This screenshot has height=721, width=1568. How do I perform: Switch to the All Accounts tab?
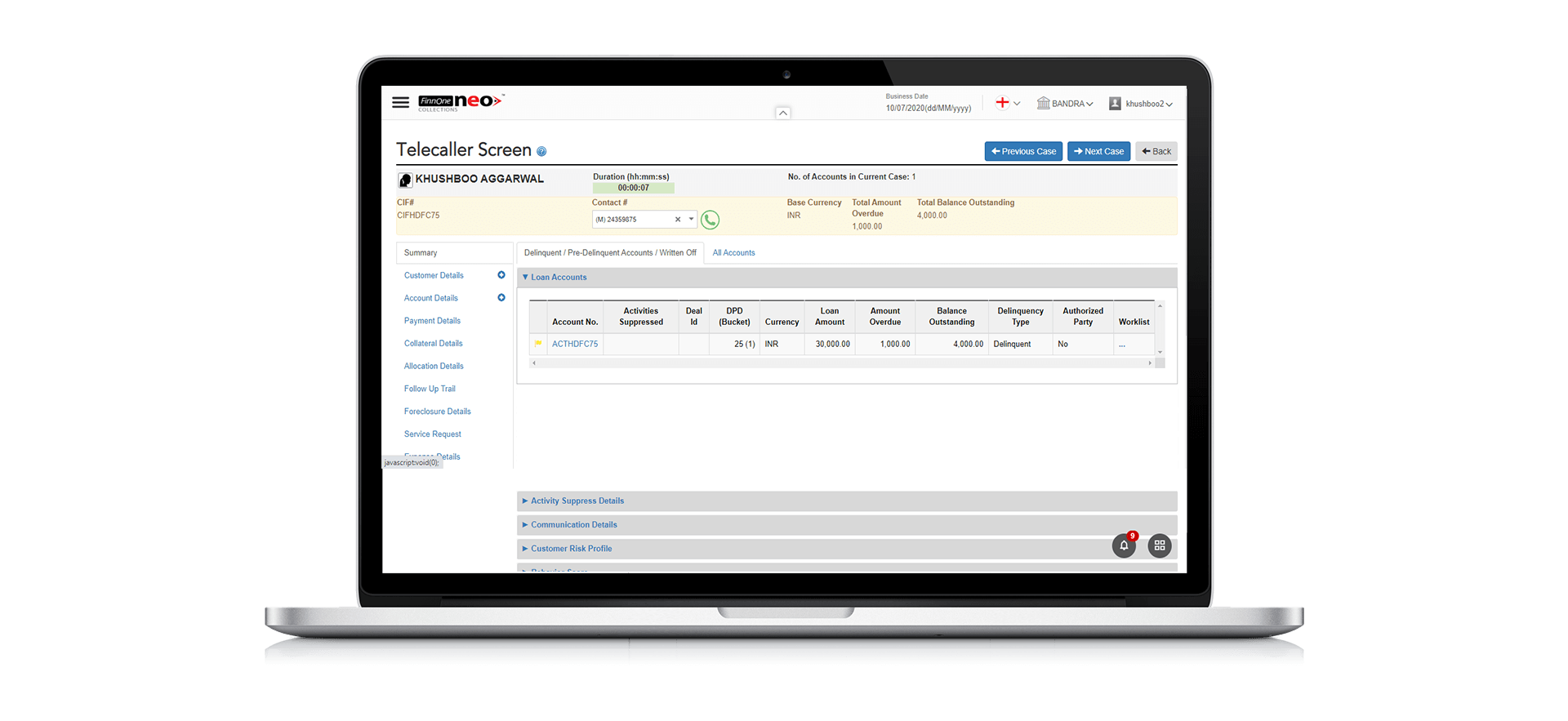pyautogui.click(x=733, y=253)
